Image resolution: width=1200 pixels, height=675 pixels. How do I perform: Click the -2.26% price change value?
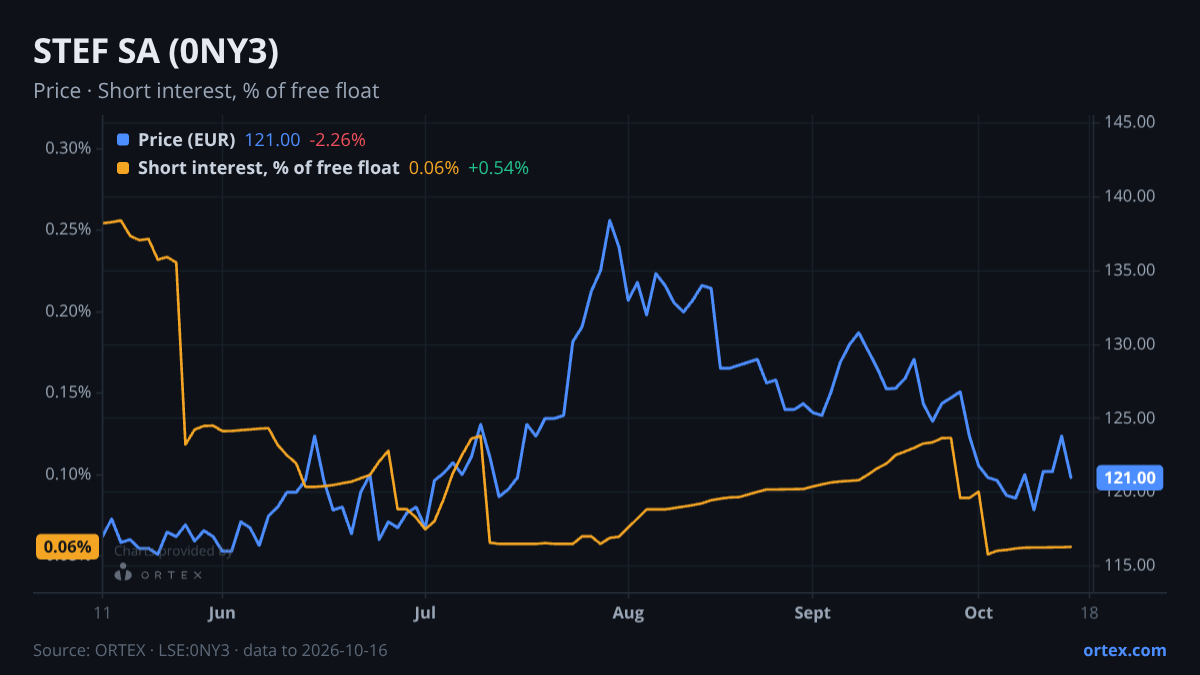tap(337, 140)
